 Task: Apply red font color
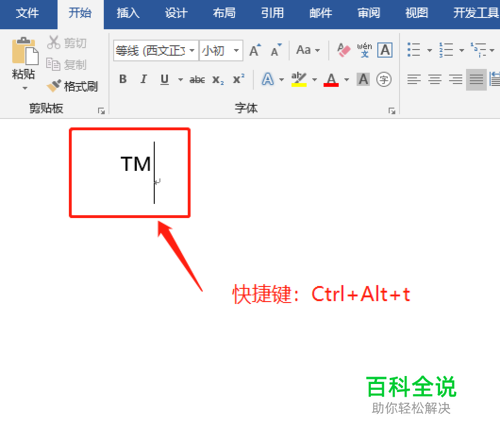(x=331, y=79)
